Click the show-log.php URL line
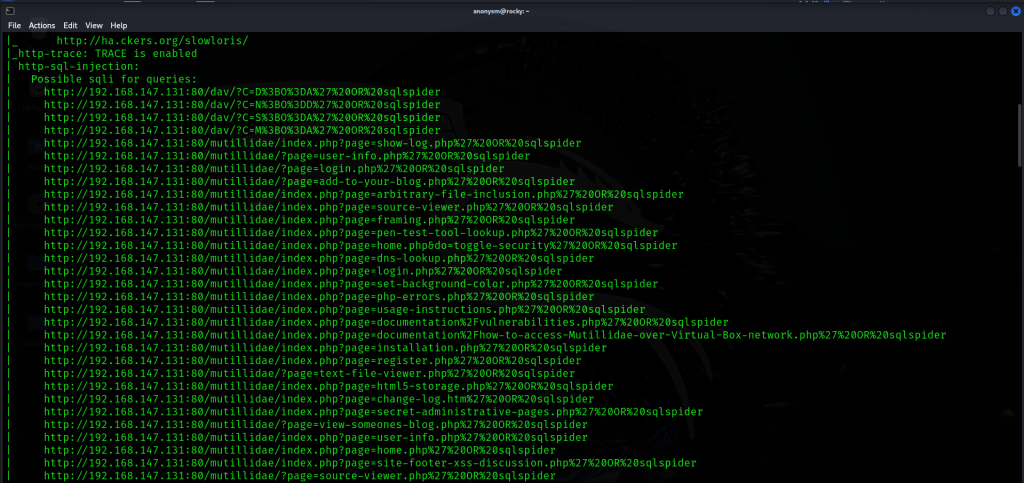This screenshot has width=1024, height=483. point(313,143)
